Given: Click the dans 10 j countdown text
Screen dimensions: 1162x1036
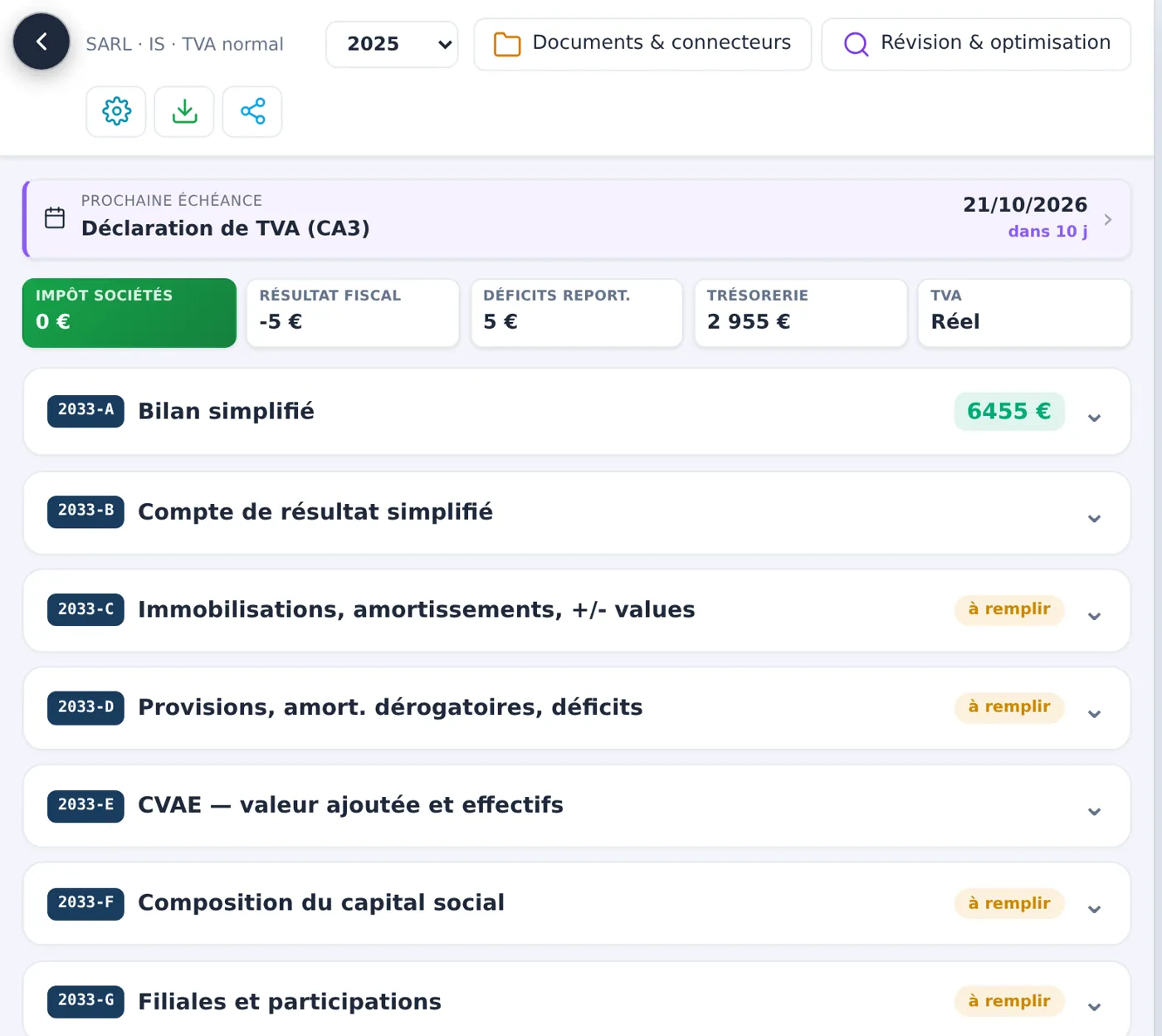Looking at the screenshot, I should 1047,232.
